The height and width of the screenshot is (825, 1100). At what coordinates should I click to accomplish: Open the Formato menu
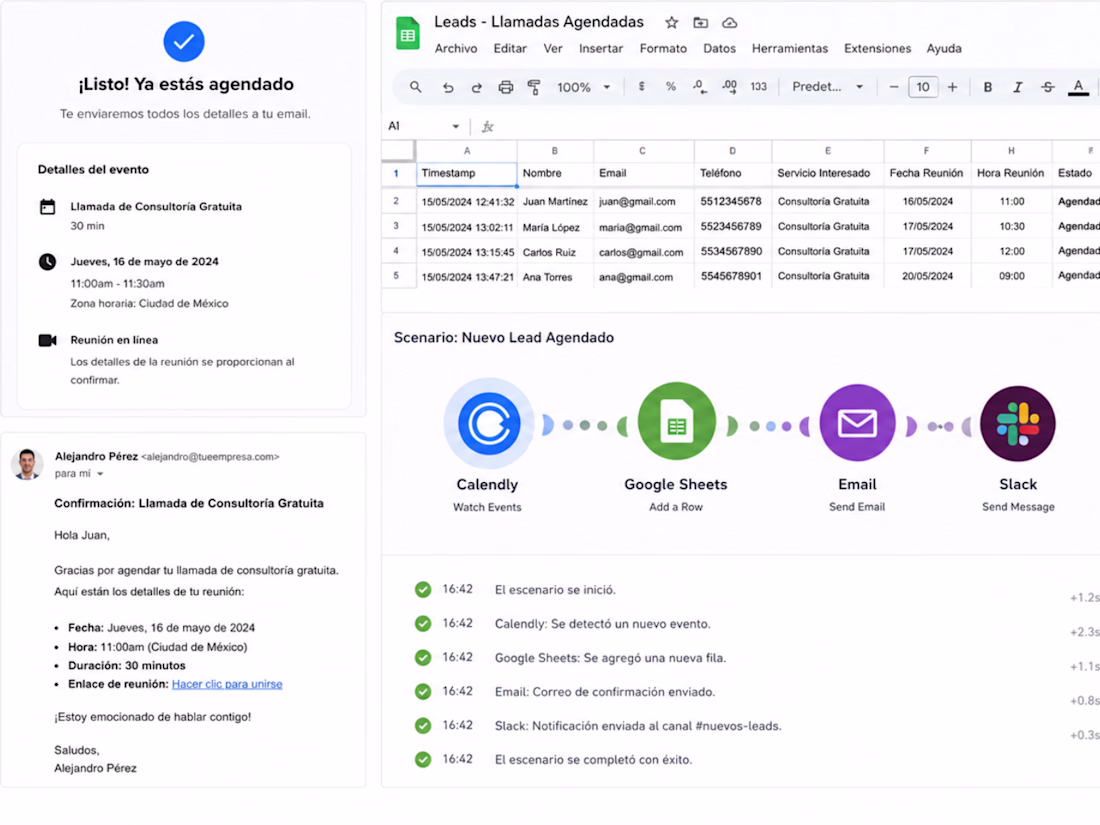(x=663, y=48)
